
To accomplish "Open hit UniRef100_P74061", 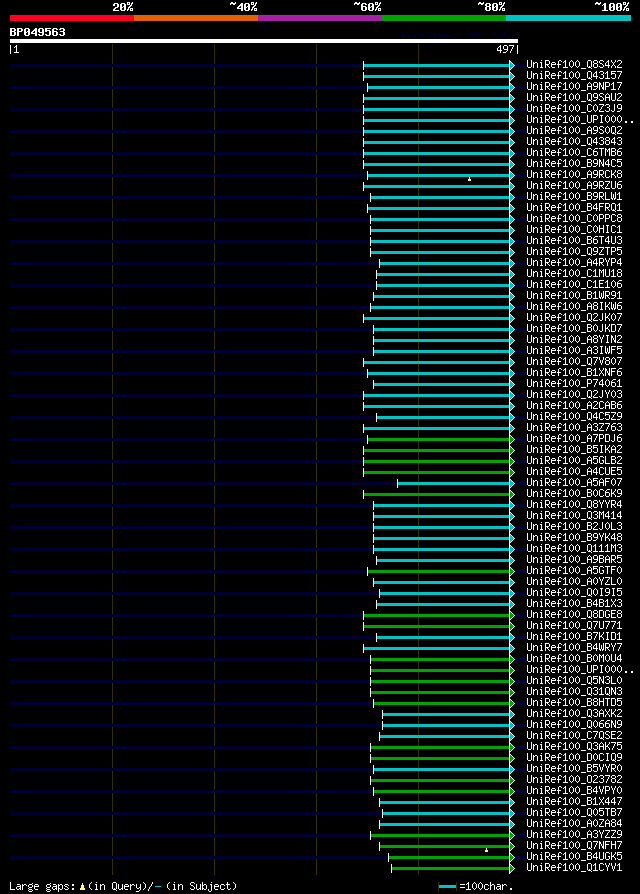I will click(574, 384).
